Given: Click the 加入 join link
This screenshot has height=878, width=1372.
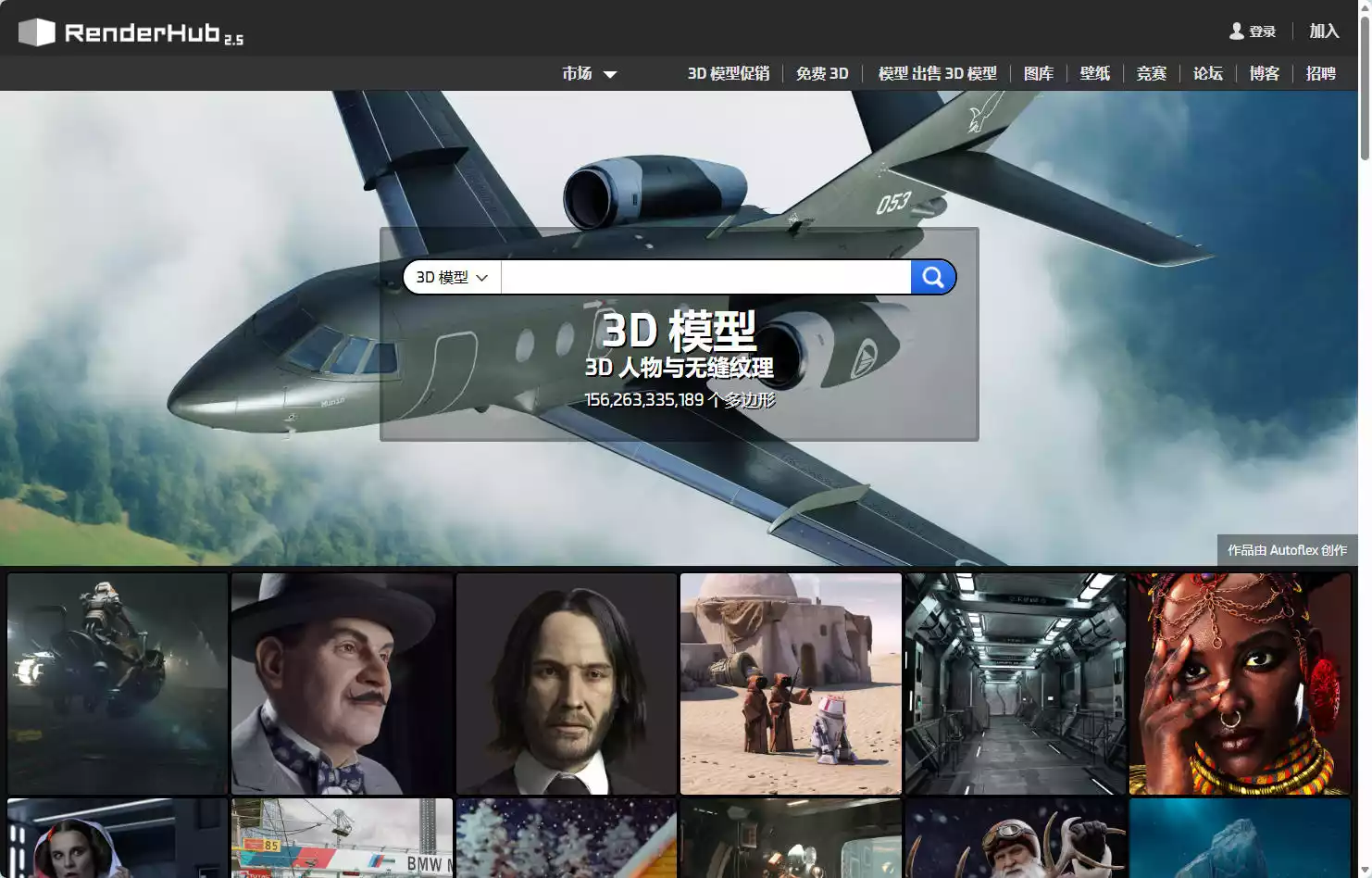Looking at the screenshot, I should pos(1324,31).
